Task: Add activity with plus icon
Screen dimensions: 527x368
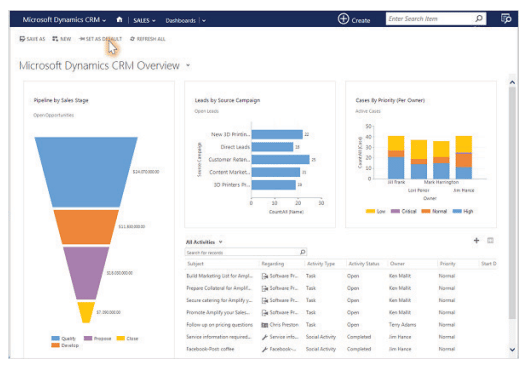Action: point(476,240)
